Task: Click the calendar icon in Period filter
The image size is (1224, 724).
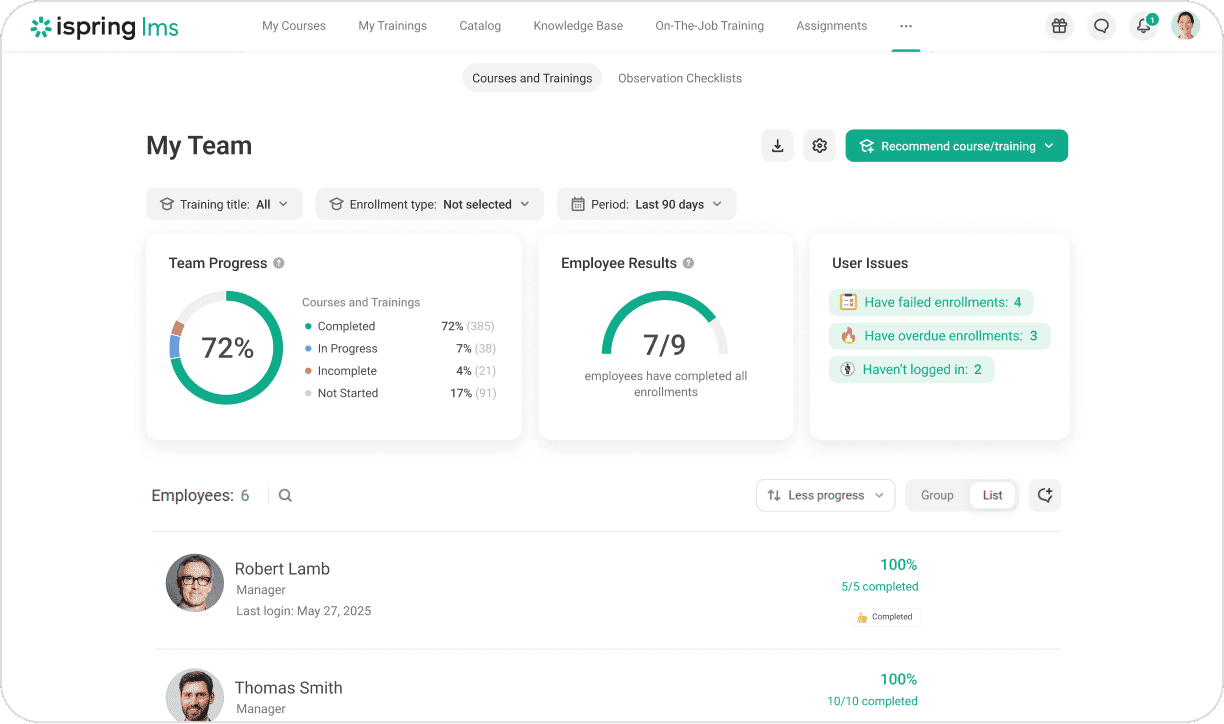Action: (x=578, y=204)
